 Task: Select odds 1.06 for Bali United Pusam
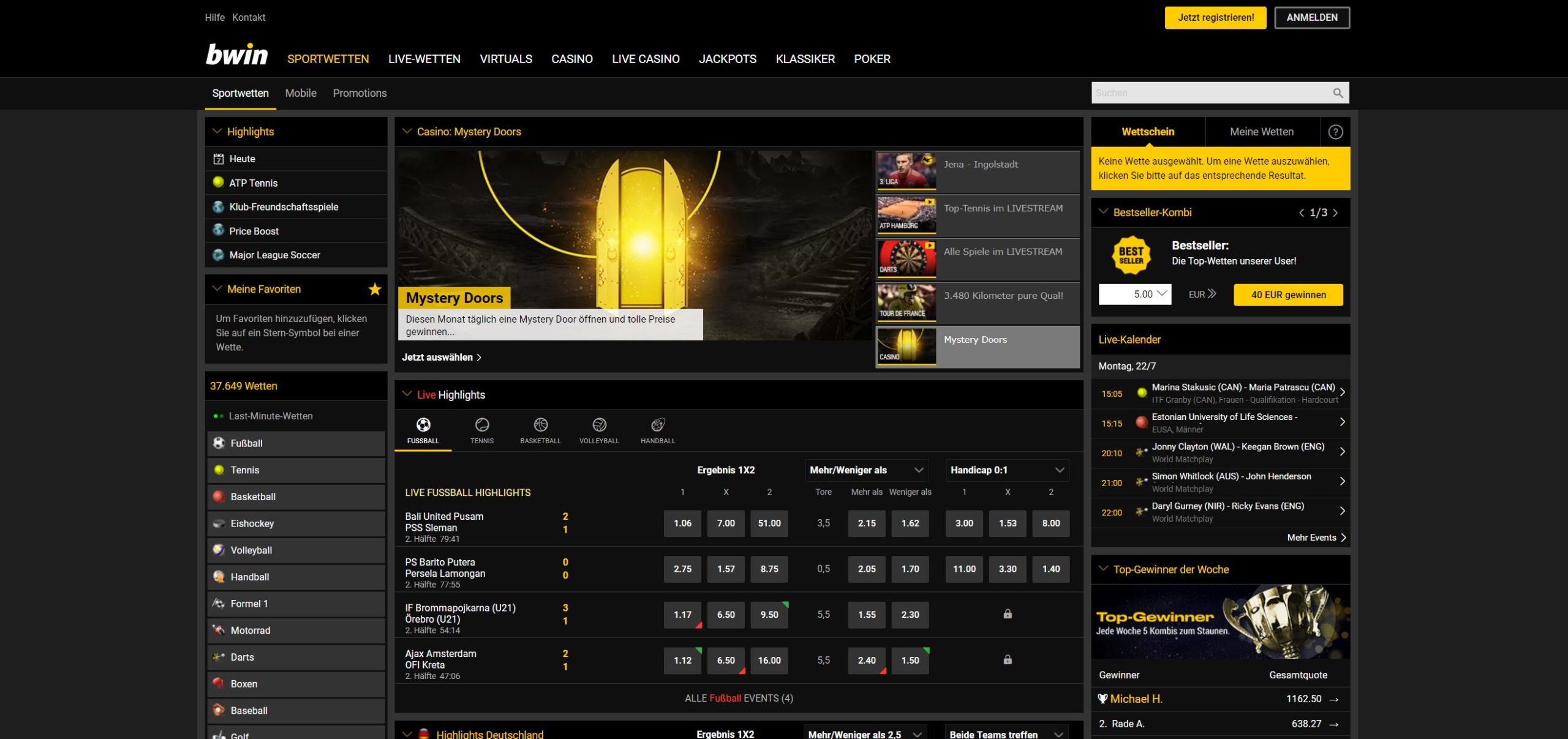tap(682, 523)
